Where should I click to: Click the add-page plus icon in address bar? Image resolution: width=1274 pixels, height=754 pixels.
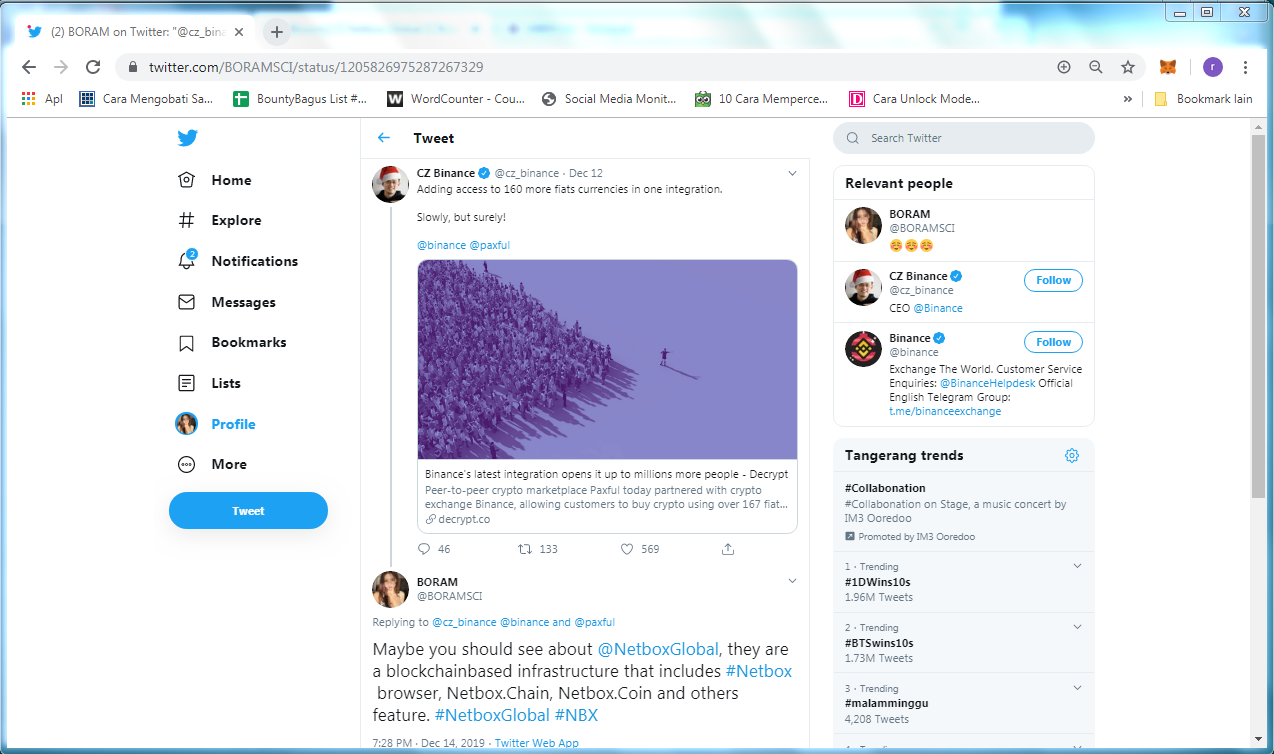click(1064, 67)
